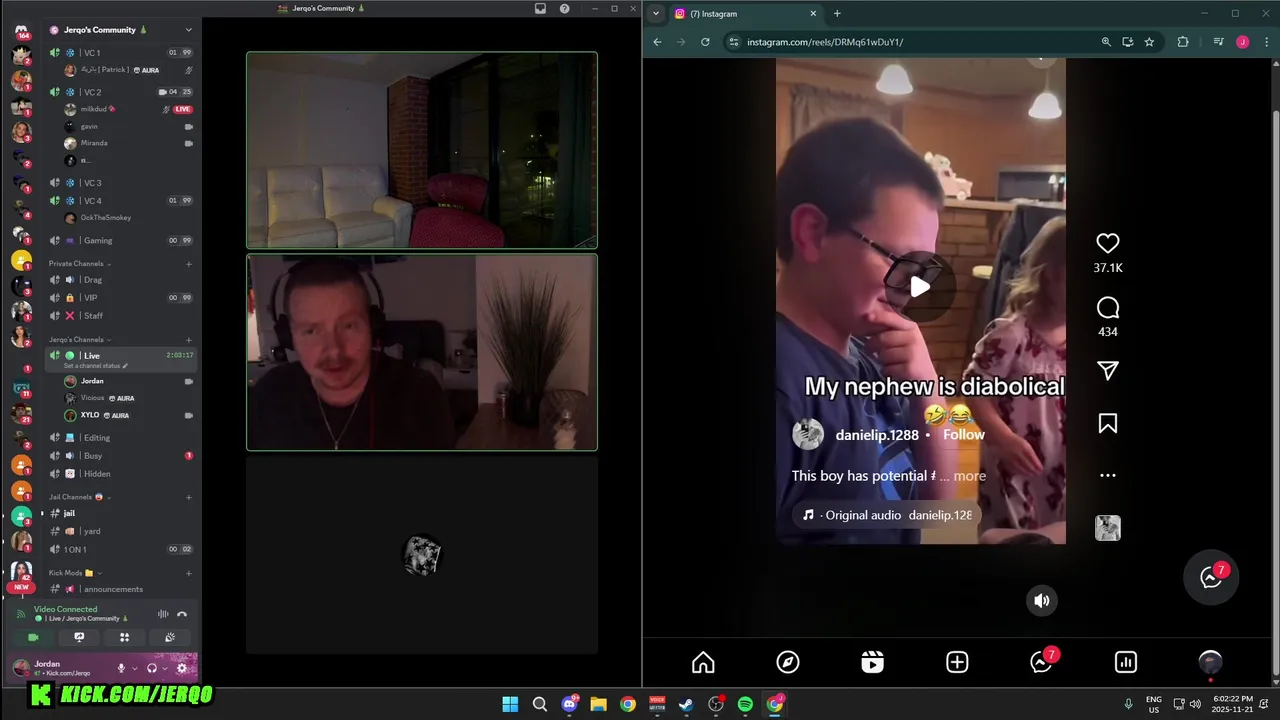
Task: Toggle Discord noise suppression waveform
Action: click(163, 614)
